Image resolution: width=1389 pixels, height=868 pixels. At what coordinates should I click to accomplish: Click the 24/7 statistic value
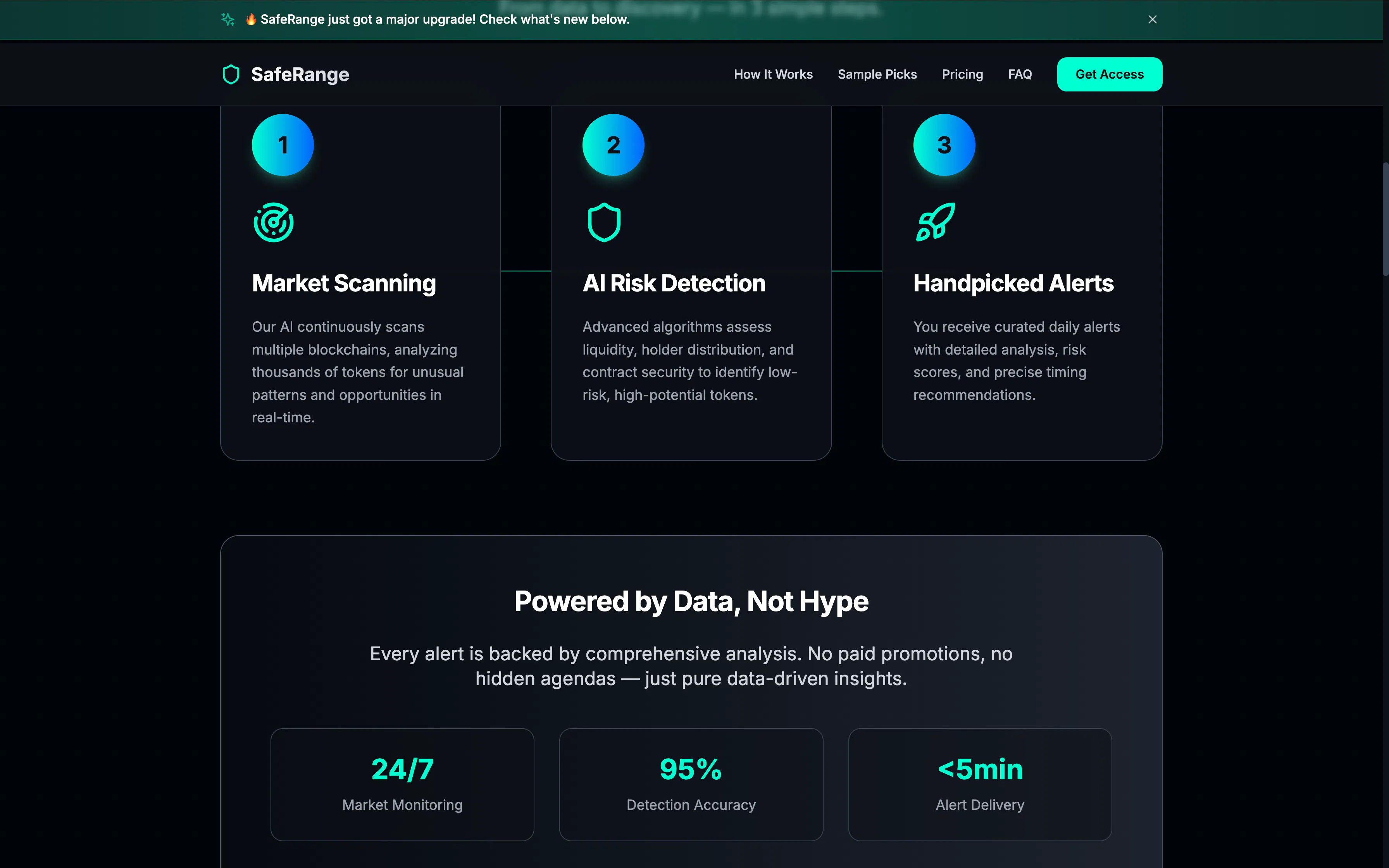(402, 769)
